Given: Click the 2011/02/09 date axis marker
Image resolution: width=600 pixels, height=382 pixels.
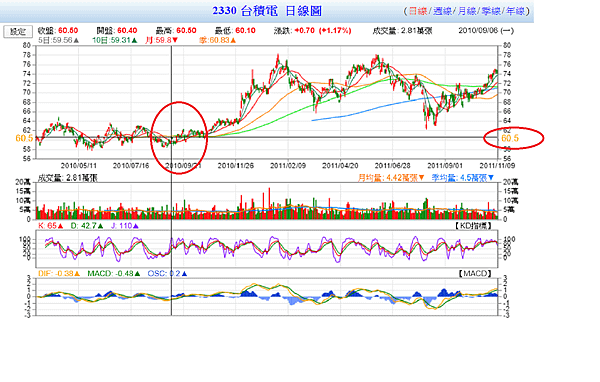Looking at the screenshot, I should point(288,165).
